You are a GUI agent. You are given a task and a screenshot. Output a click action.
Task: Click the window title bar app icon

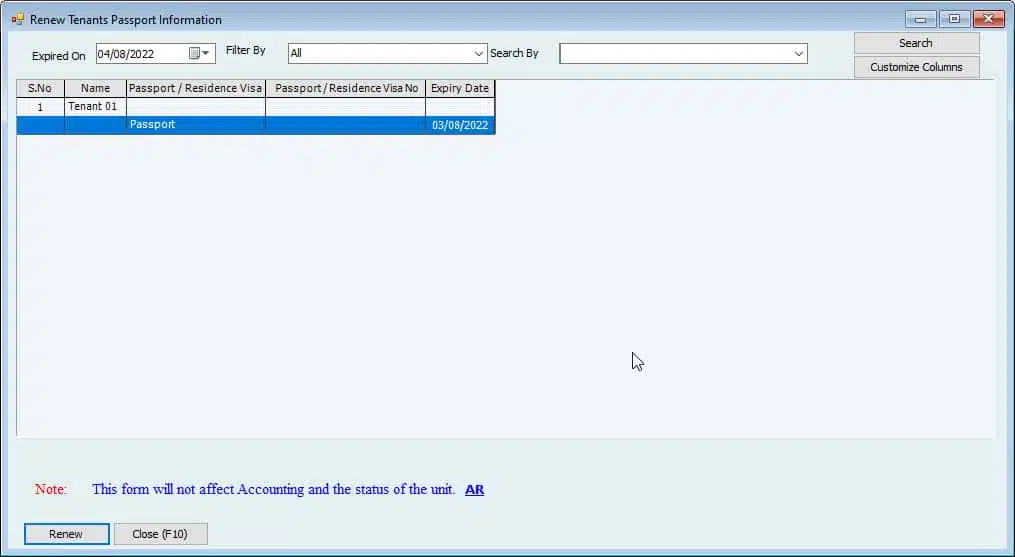(17, 19)
